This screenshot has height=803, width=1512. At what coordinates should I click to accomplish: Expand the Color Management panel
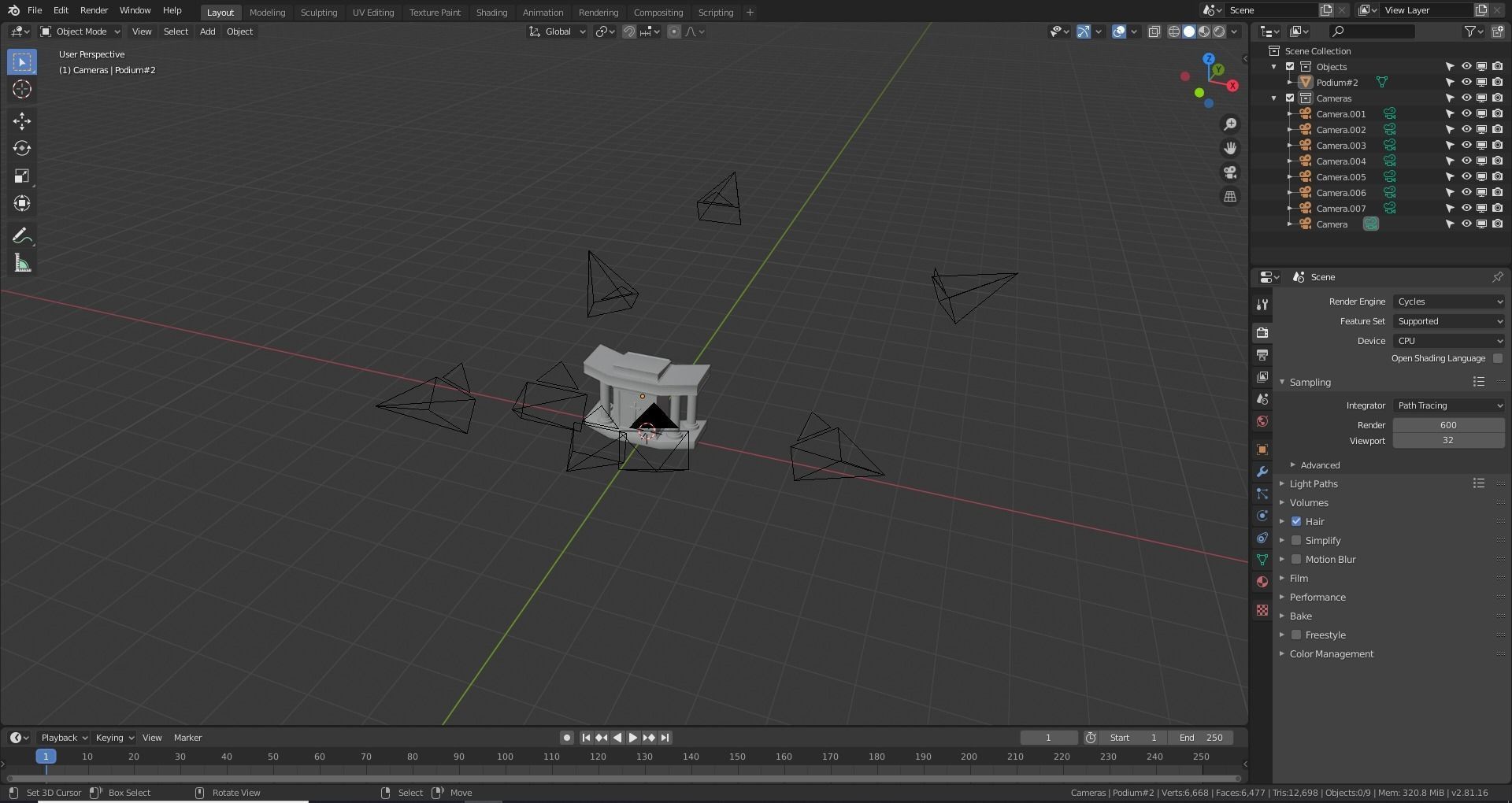[1331, 654]
